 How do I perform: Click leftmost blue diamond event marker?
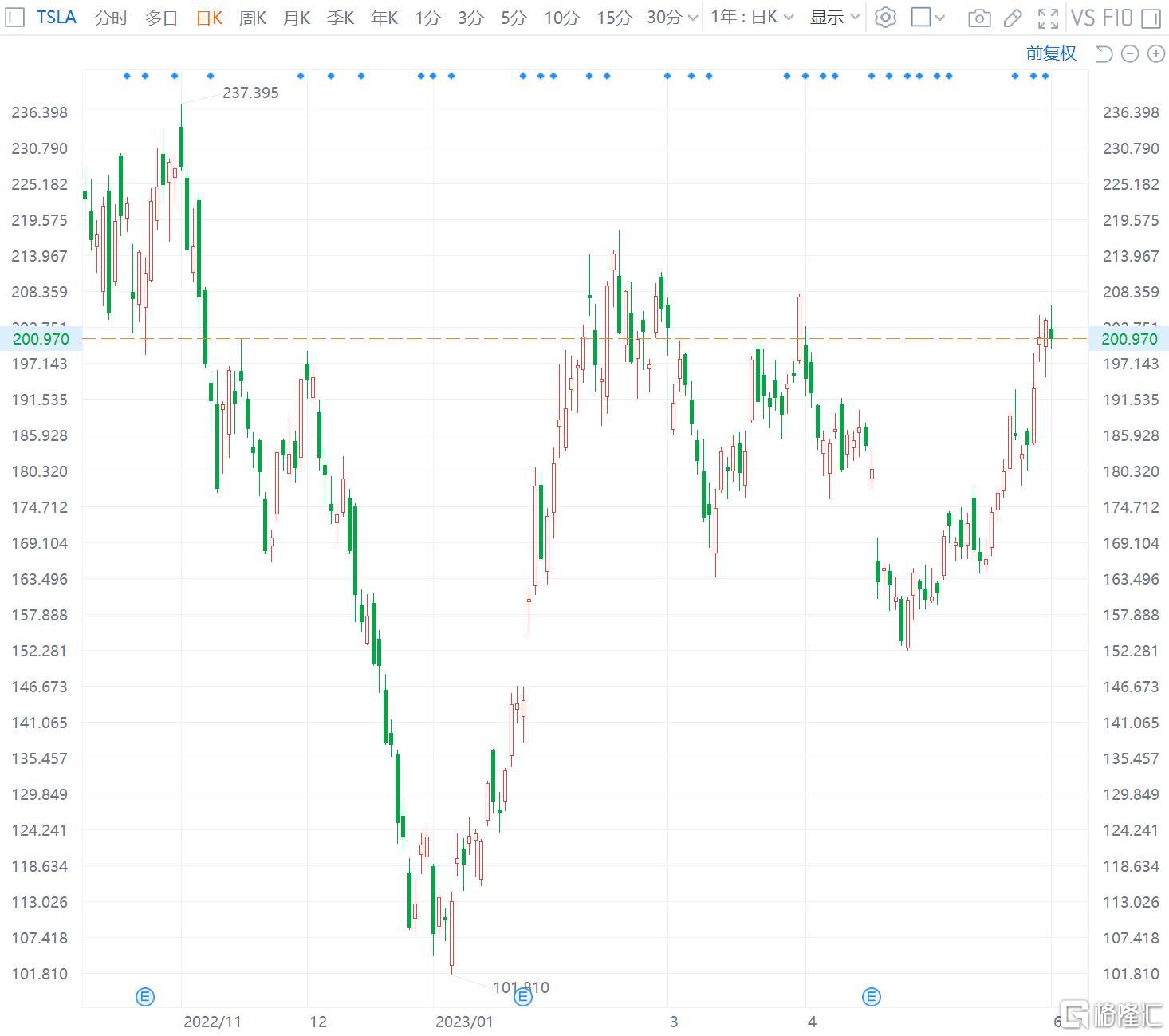[127, 76]
